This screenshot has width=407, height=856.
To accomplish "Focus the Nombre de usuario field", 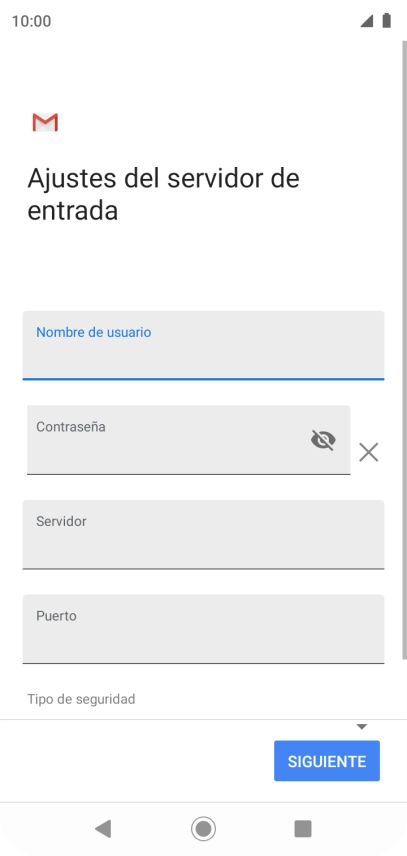I will pos(204,345).
